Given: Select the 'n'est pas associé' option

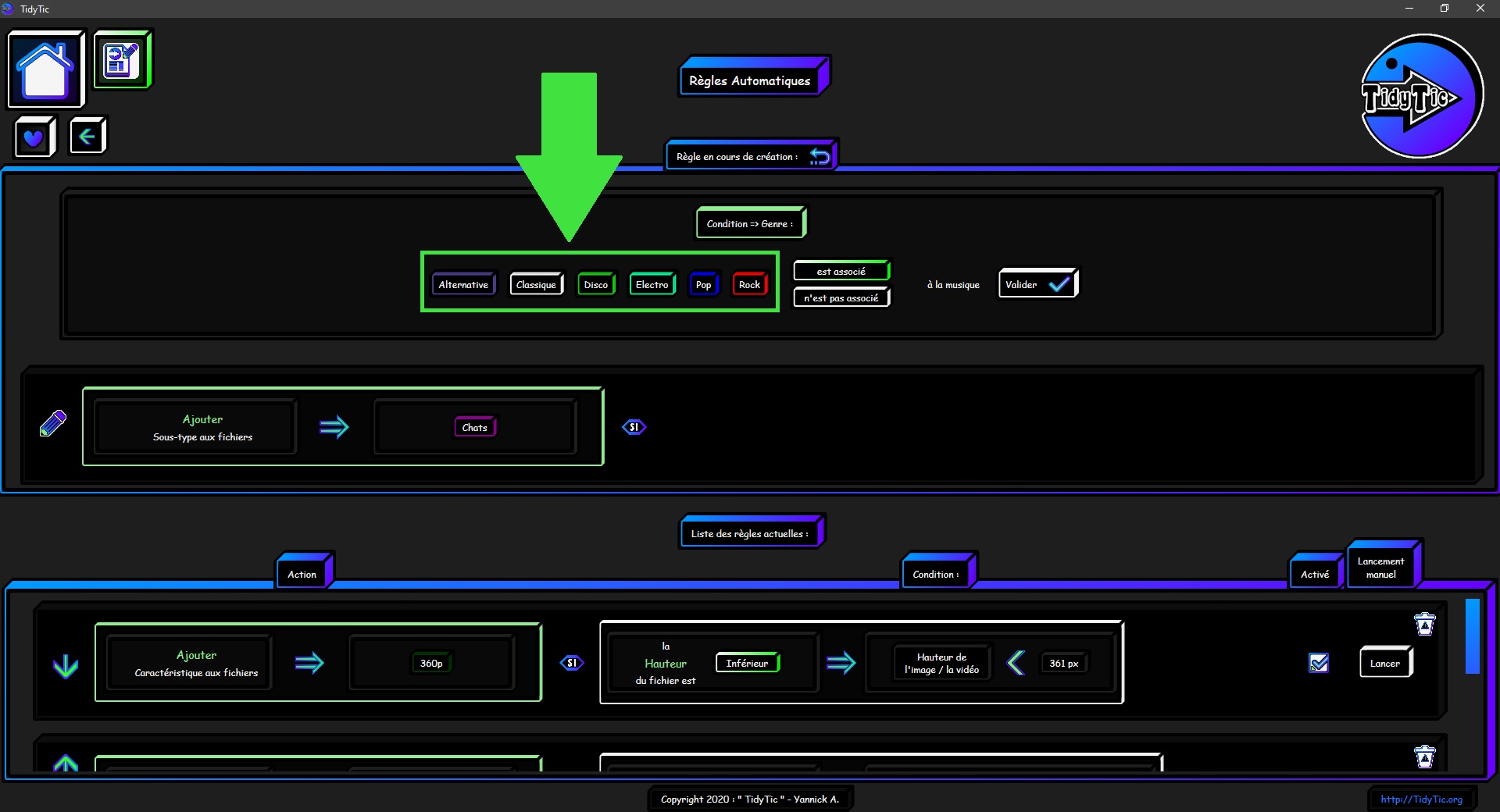Looking at the screenshot, I should tap(841, 298).
